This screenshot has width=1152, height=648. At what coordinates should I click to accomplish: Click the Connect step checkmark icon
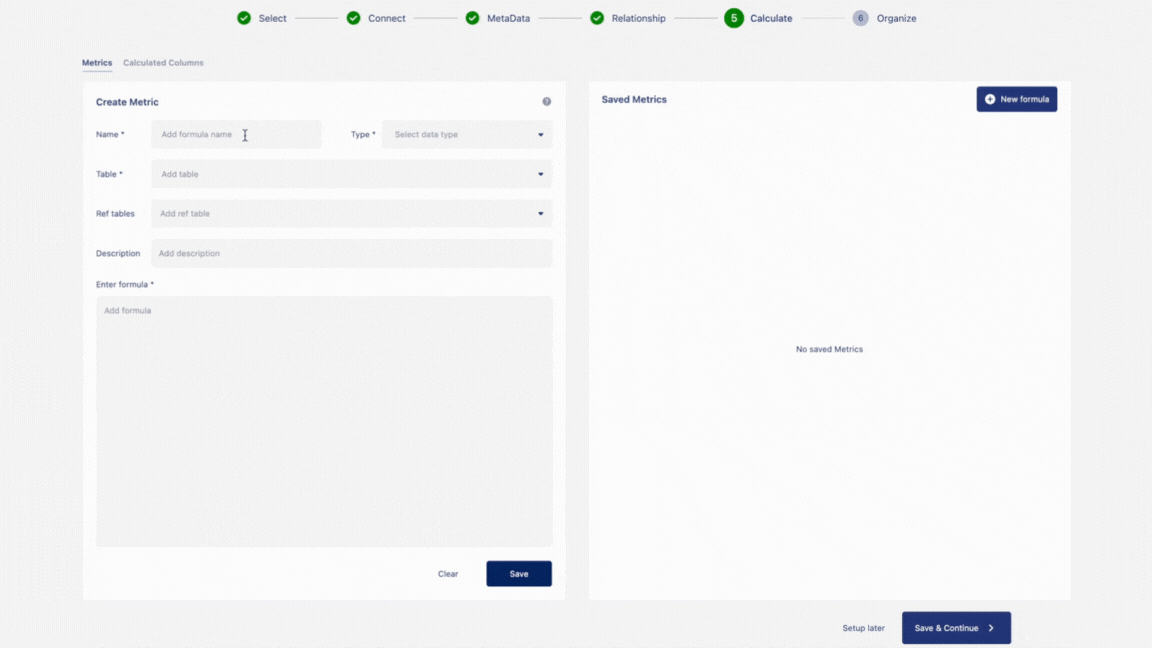point(353,18)
